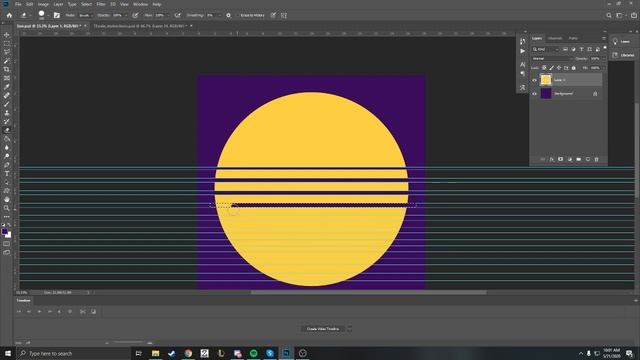Image resolution: width=640 pixels, height=360 pixels.
Task: Open smoothing options gear
Action: click(229, 15)
